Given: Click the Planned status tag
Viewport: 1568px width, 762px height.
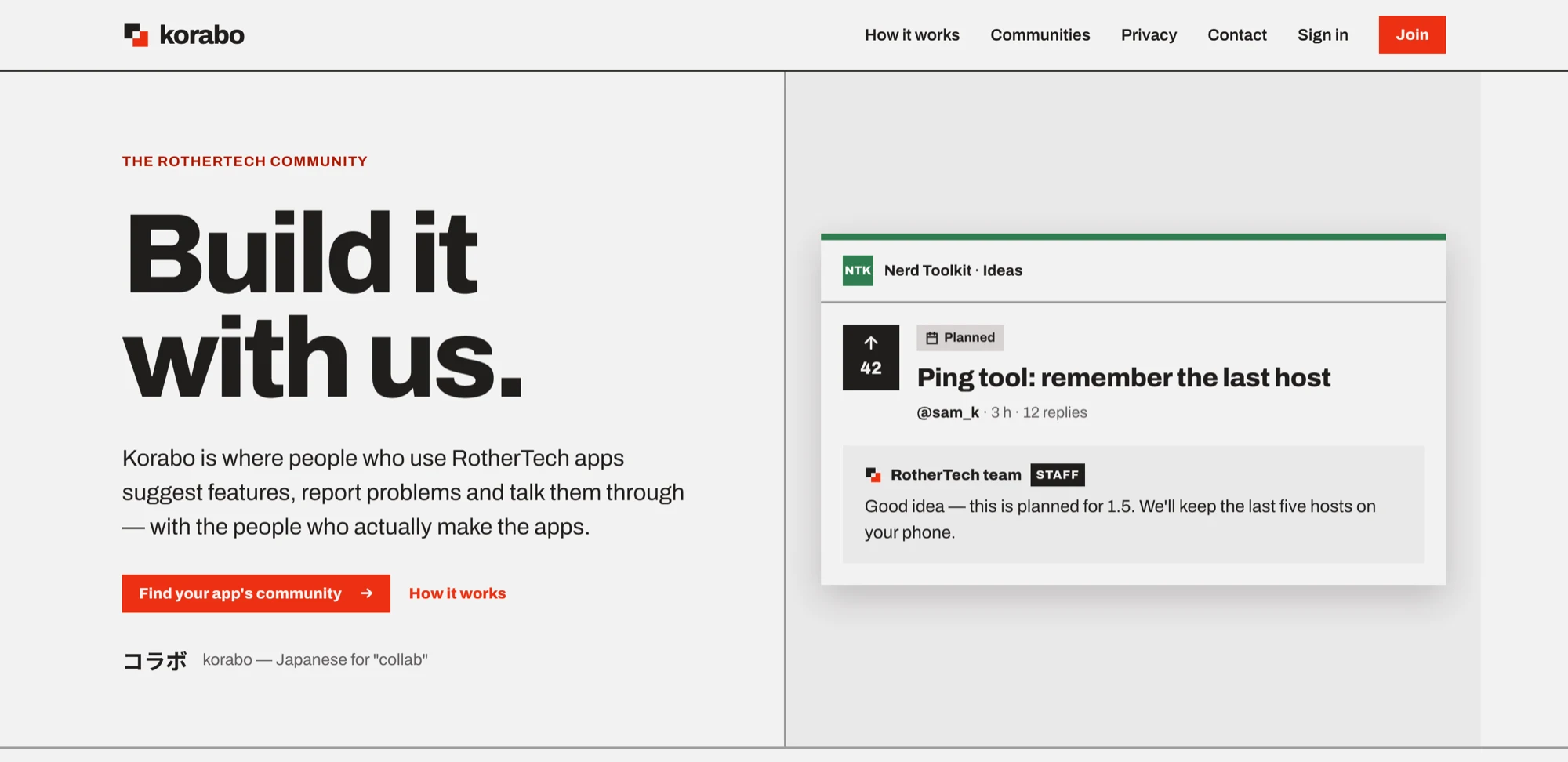Looking at the screenshot, I should coord(960,338).
